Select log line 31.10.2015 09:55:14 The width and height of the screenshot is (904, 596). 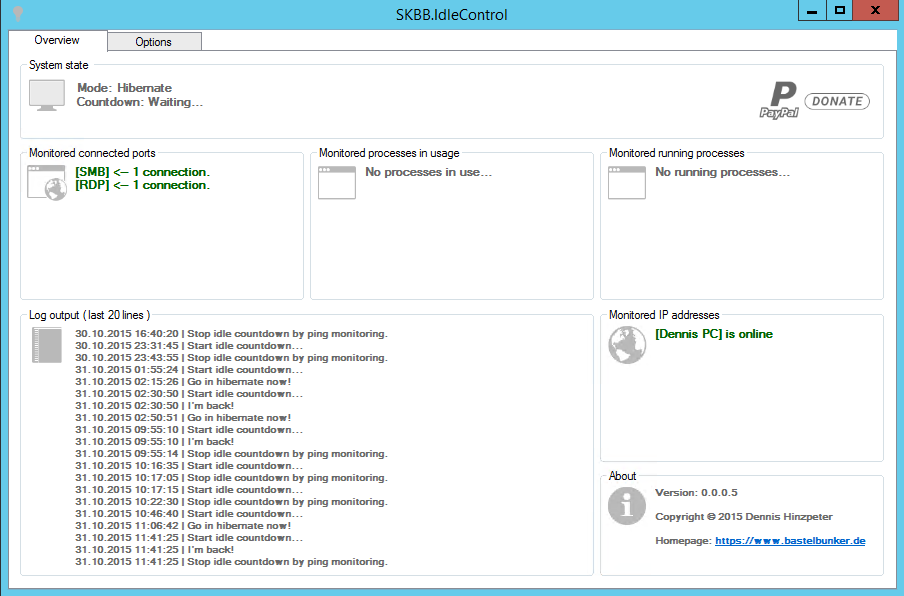point(231,454)
